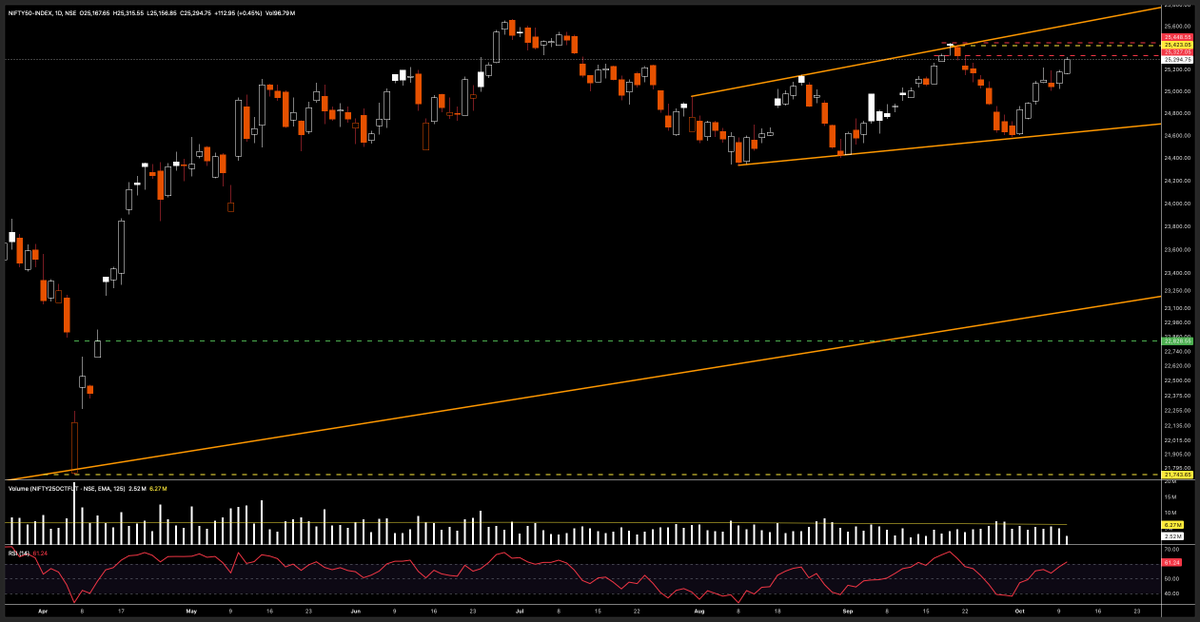Viewport: 1200px width, 622px height.
Task: Click the white 2.52M volume axis label
Action: point(1174,536)
